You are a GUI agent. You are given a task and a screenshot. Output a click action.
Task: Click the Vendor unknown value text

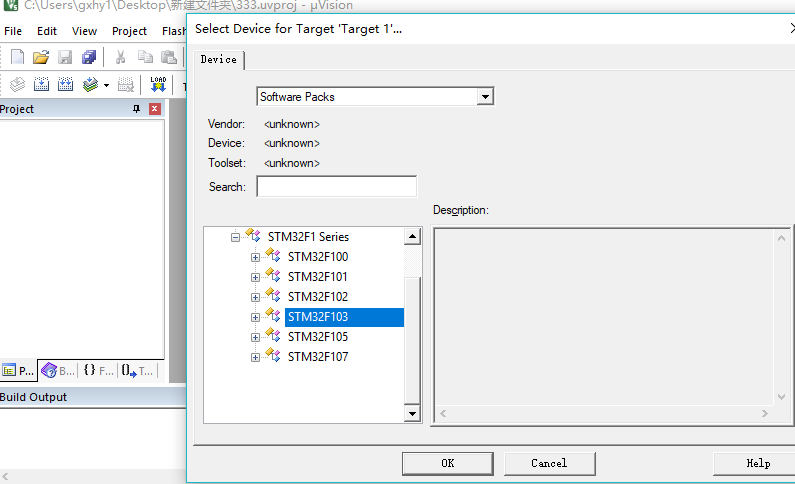pos(292,124)
